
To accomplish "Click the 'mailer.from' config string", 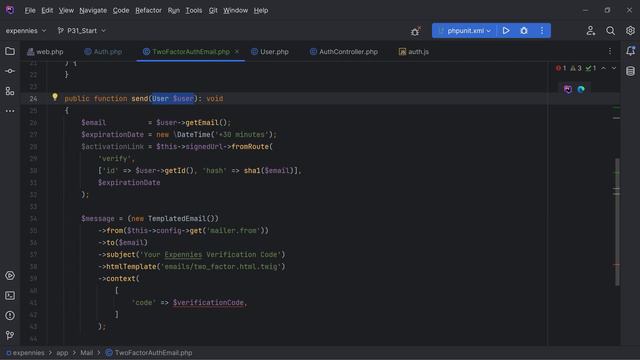I will point(232,231).
